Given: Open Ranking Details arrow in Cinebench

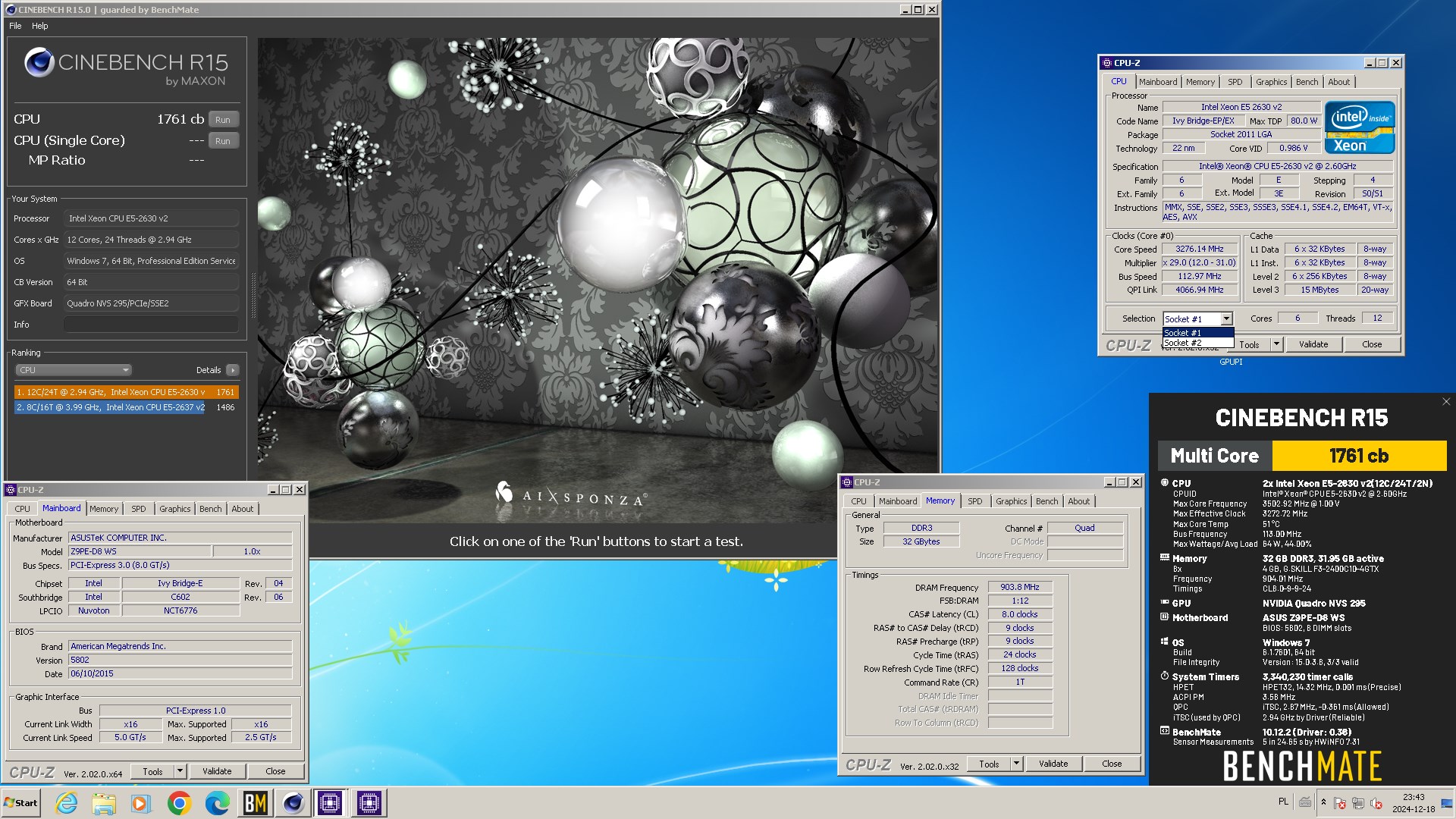Looking at the screenshot, I should pos(233,370).
